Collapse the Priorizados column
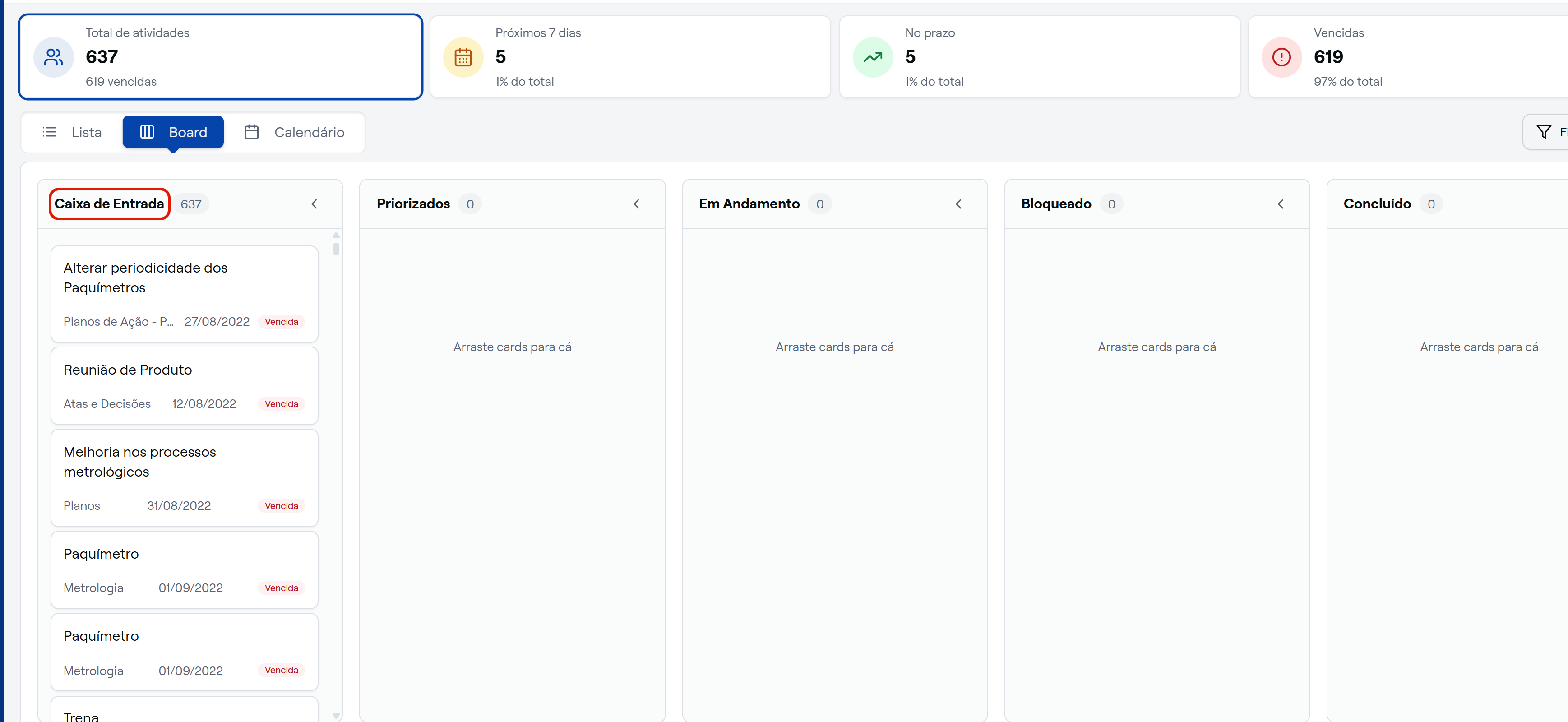Viewport: 1568px width, 722px height. (636, 204)
